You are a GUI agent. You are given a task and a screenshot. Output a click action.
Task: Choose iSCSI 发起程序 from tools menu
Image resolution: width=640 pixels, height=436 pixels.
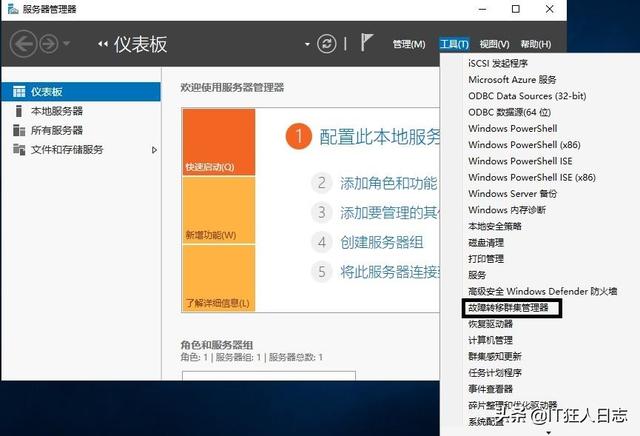[498, 63]
